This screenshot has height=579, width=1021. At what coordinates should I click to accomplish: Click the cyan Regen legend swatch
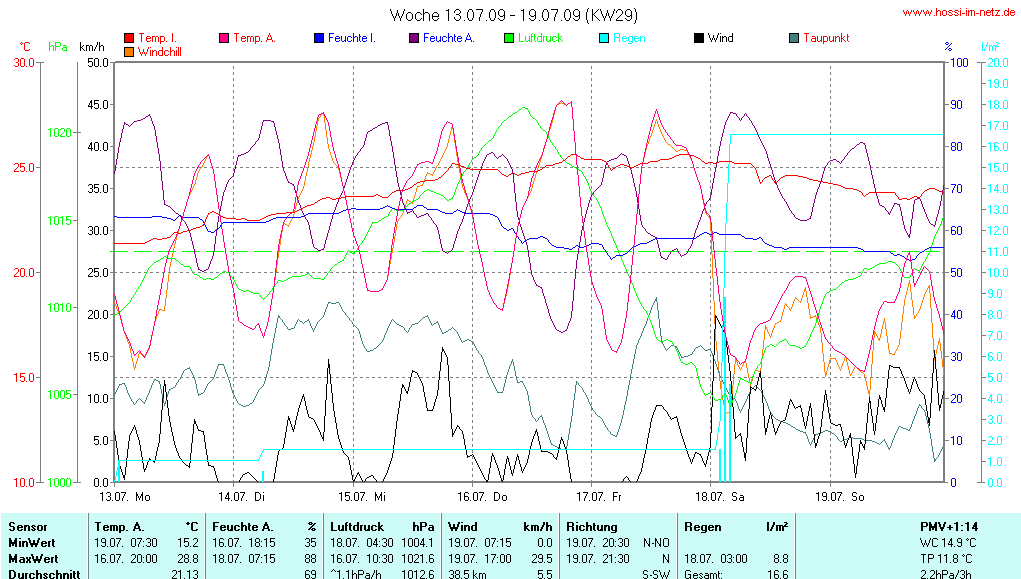click(x=604, y=38)
